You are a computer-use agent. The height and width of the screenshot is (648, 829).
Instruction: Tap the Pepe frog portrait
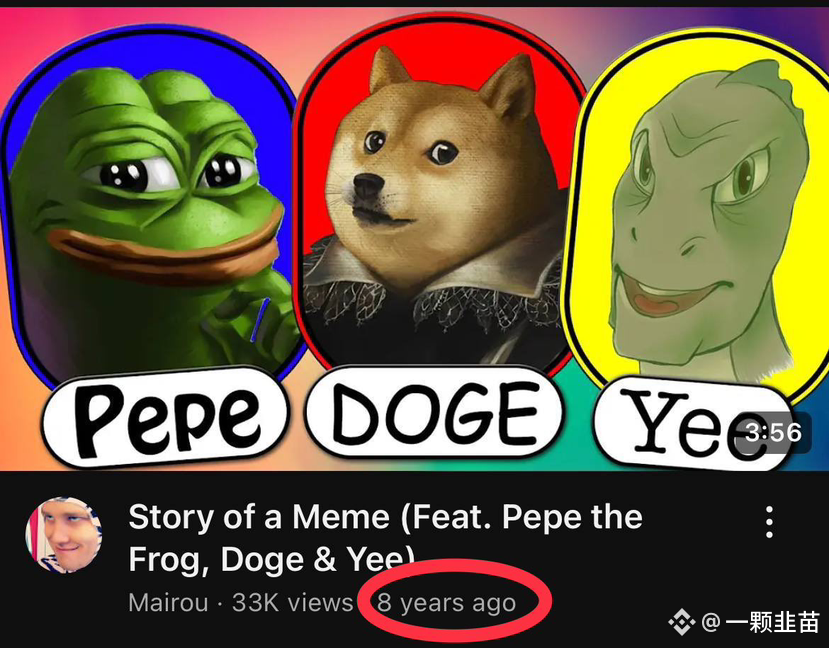tap(151, 211)
